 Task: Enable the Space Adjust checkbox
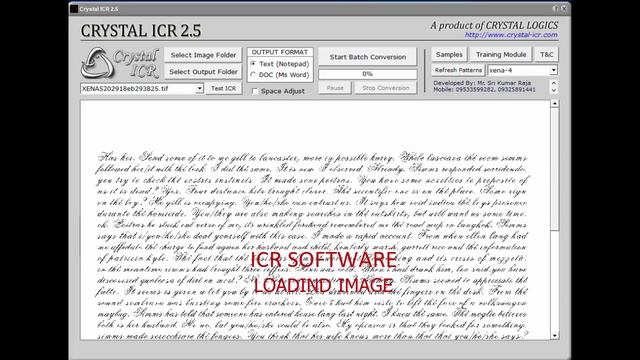pos(255,91)
